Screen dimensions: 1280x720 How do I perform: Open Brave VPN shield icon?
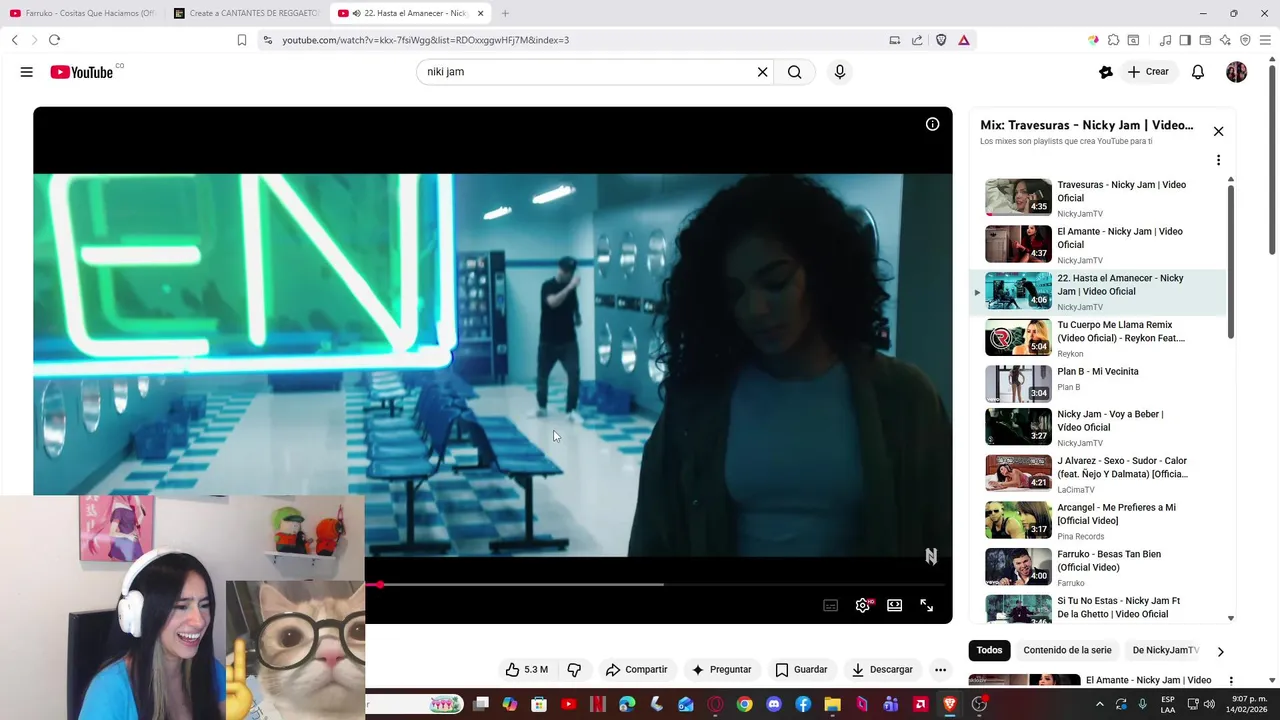coord(1245,40)
